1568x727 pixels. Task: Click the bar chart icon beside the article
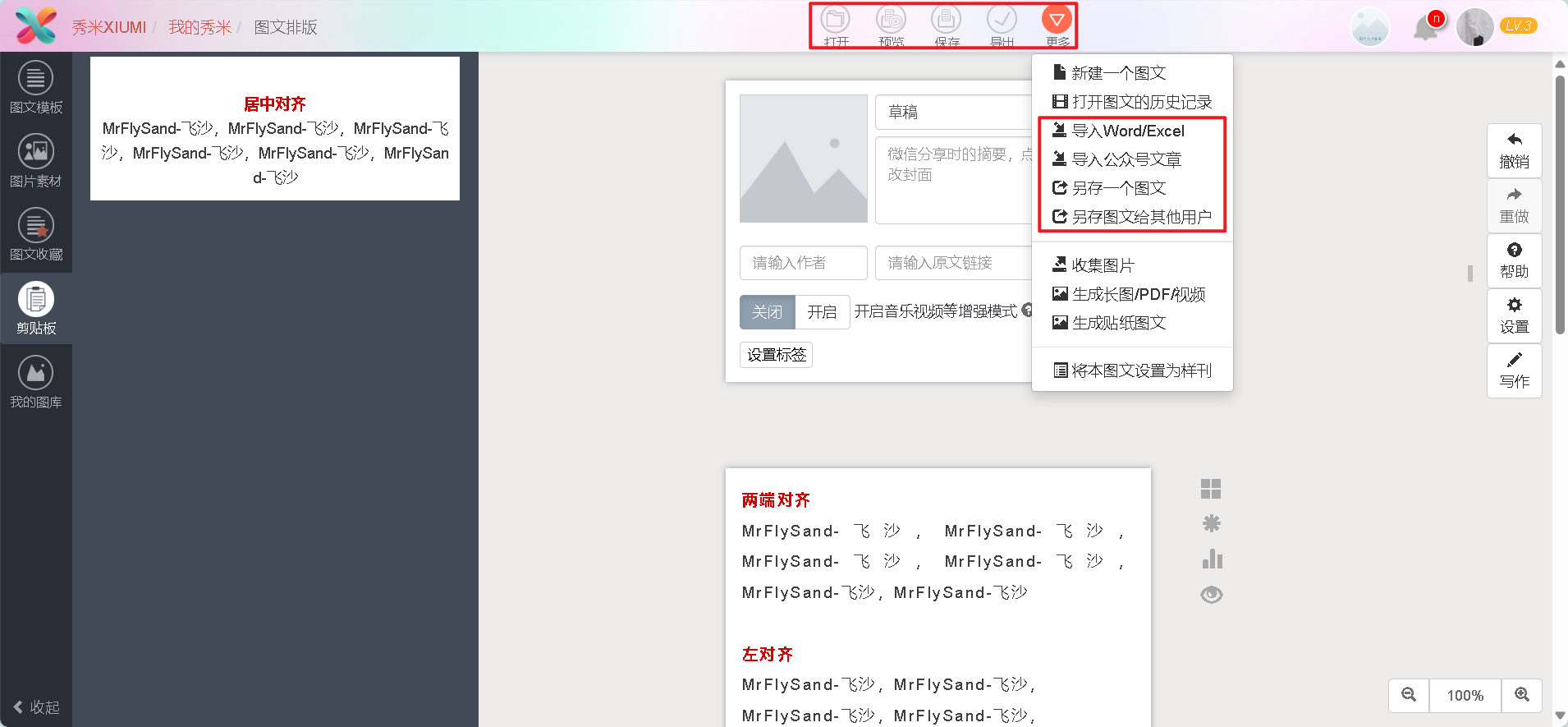tap(1212, 559)
